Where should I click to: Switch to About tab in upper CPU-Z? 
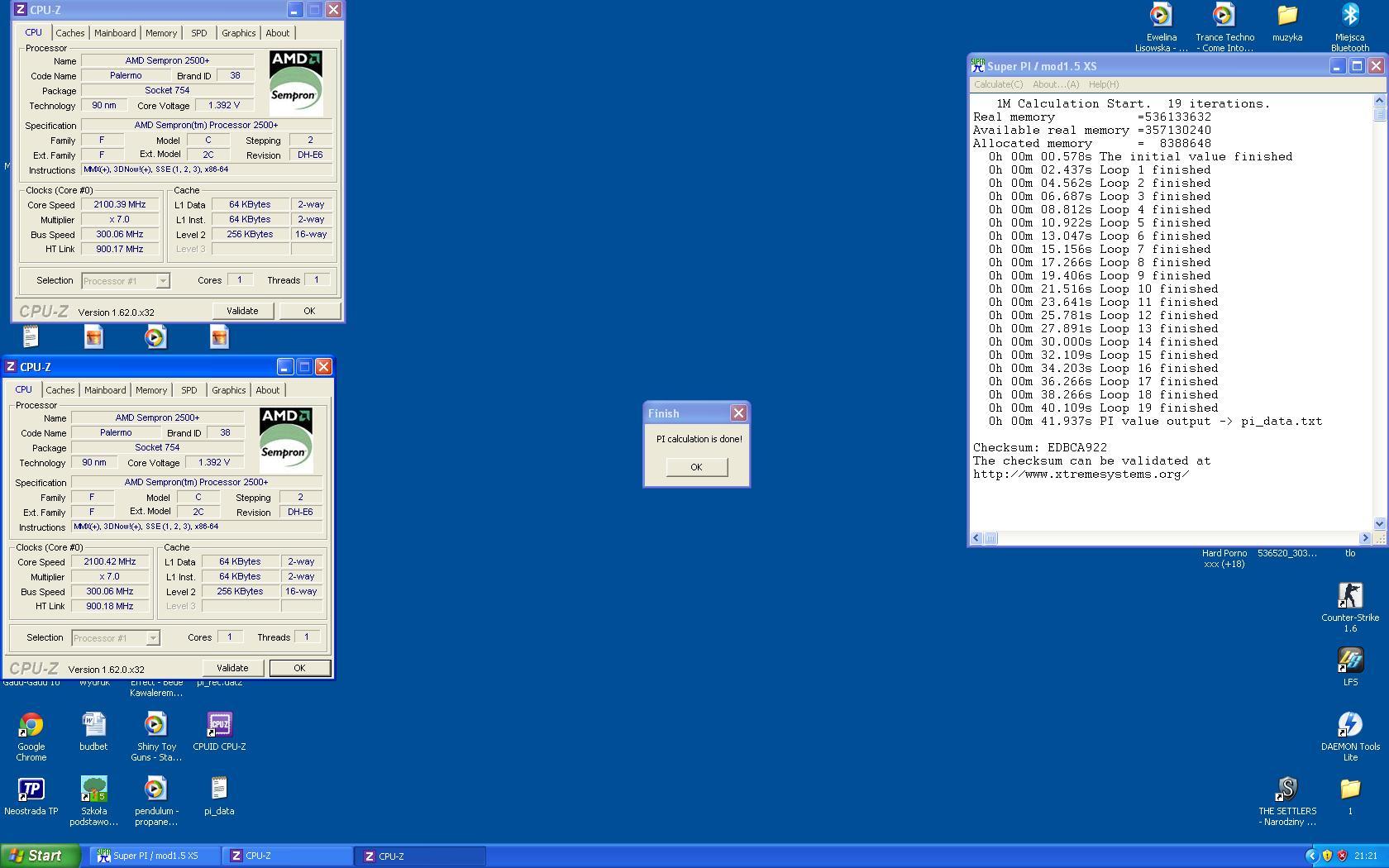[x=278, y=33]
